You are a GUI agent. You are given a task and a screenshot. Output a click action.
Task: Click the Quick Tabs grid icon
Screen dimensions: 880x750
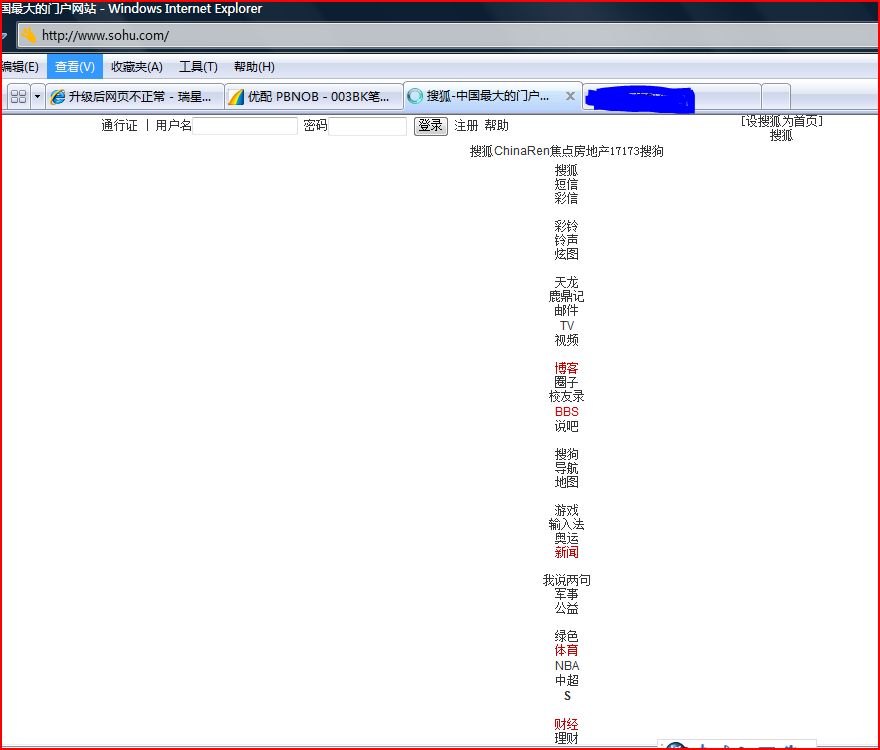click(x=19, y=97)
